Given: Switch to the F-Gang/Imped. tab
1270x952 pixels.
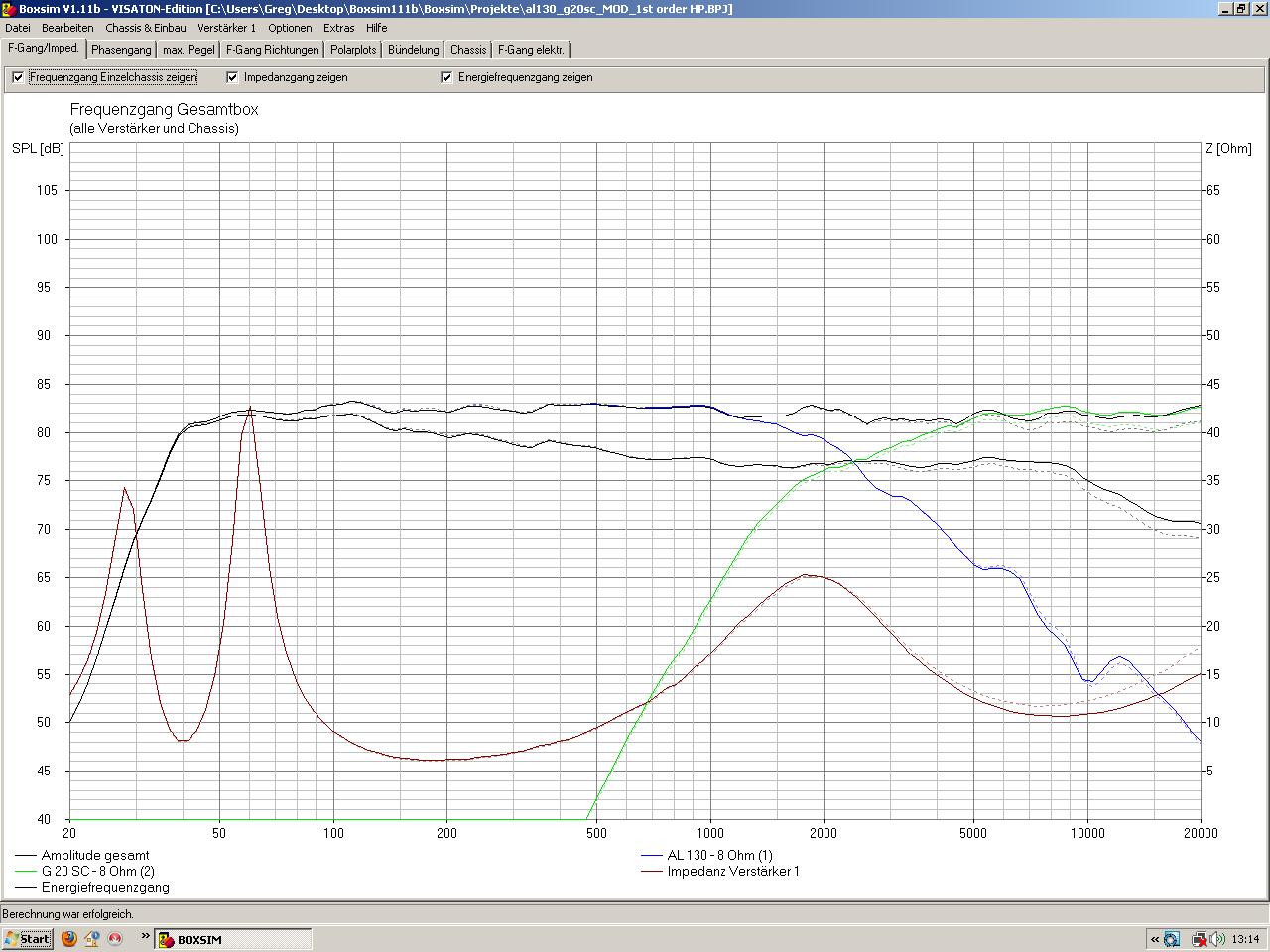Looking at the screenshot, I should (x=44, y=48).
